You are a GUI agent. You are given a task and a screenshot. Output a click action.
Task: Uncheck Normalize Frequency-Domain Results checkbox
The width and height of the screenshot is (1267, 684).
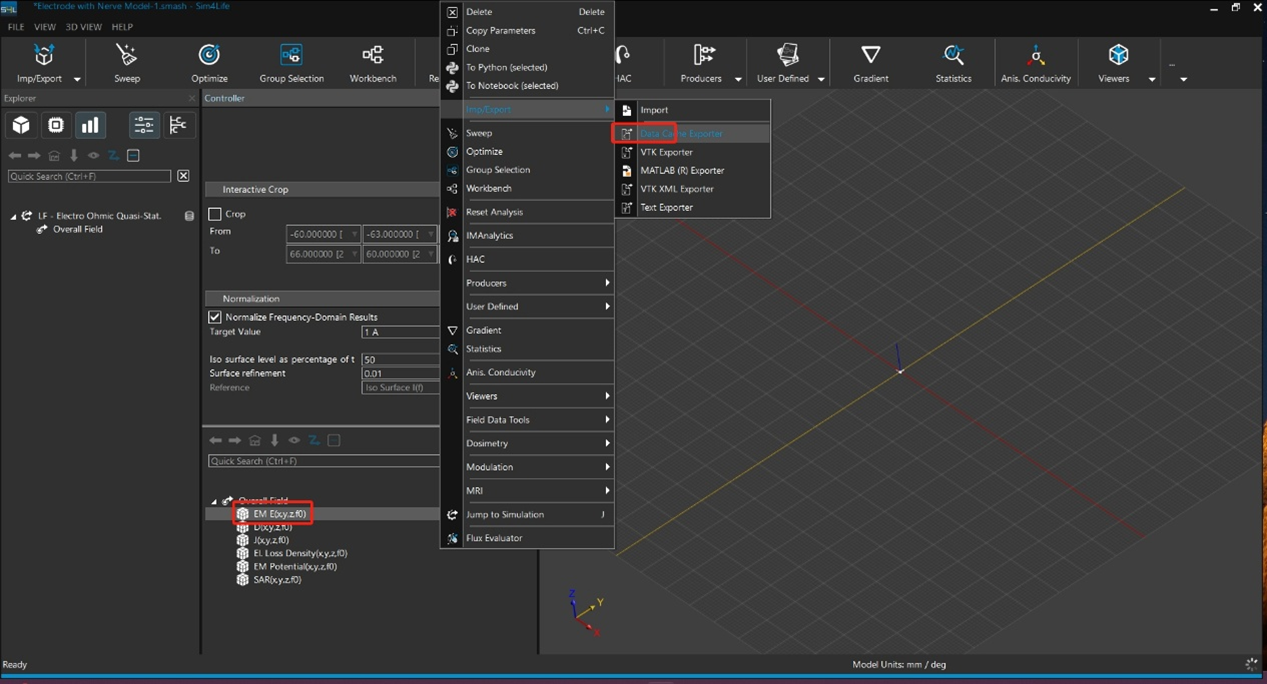point(215,317)
